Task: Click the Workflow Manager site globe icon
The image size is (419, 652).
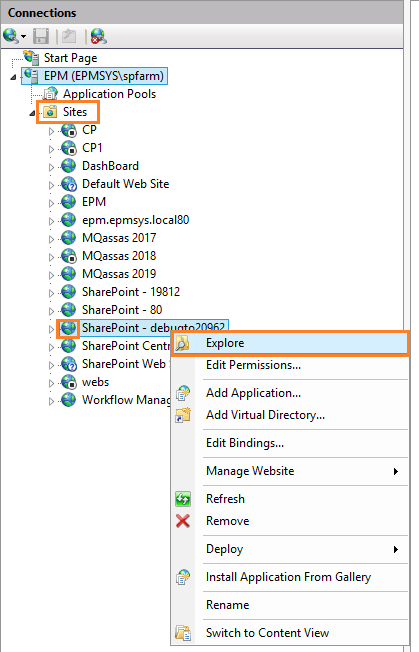Action: [69, 400]
